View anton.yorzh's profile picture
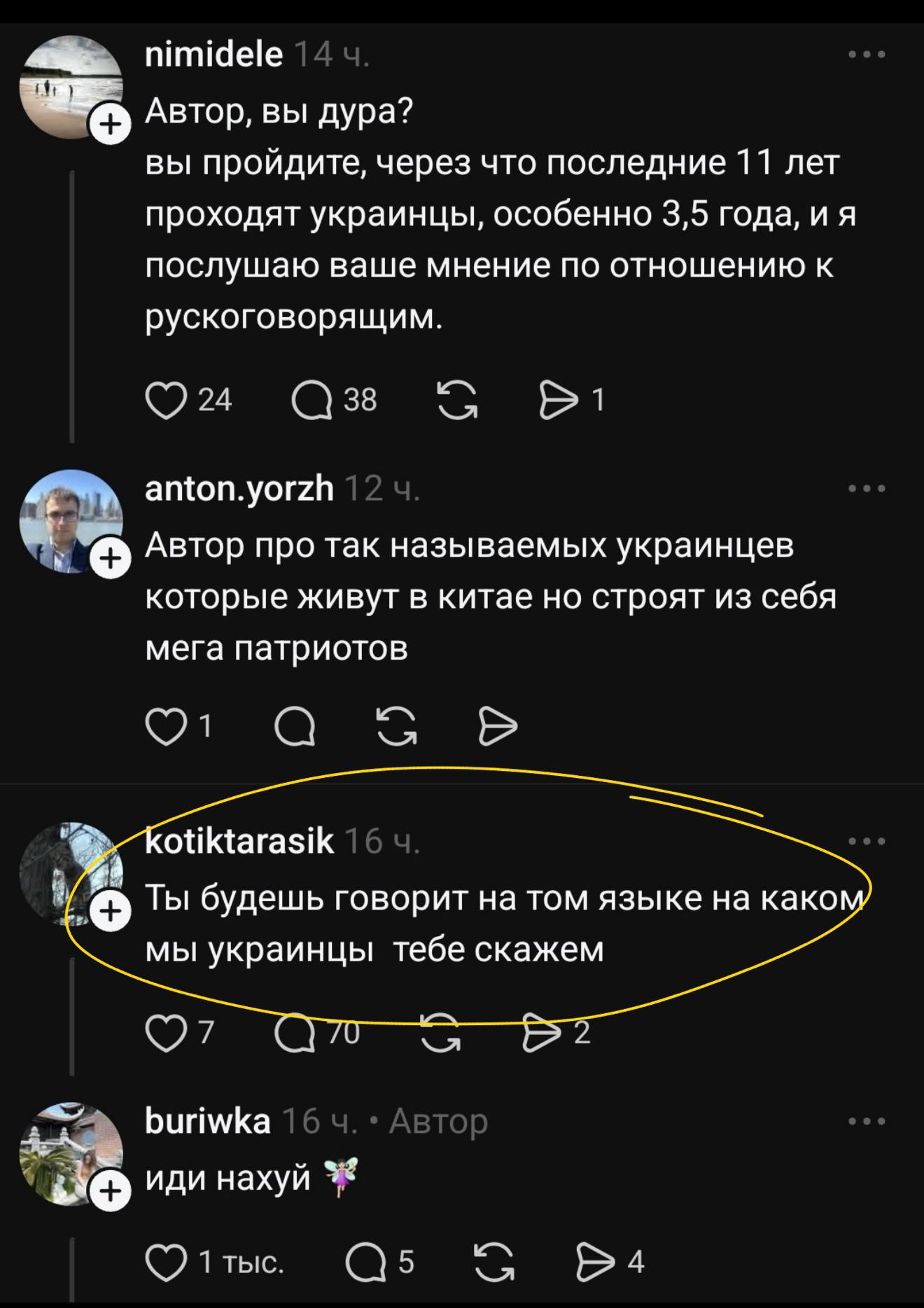 tap(69, 520)
